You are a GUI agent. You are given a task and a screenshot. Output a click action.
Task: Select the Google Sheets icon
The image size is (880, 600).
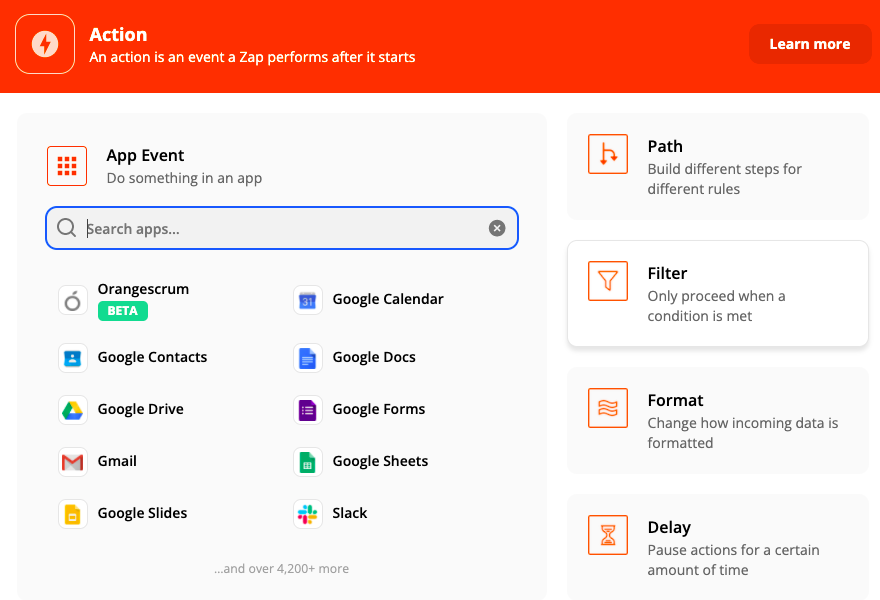pyautogui.click(x=308, y=462)
